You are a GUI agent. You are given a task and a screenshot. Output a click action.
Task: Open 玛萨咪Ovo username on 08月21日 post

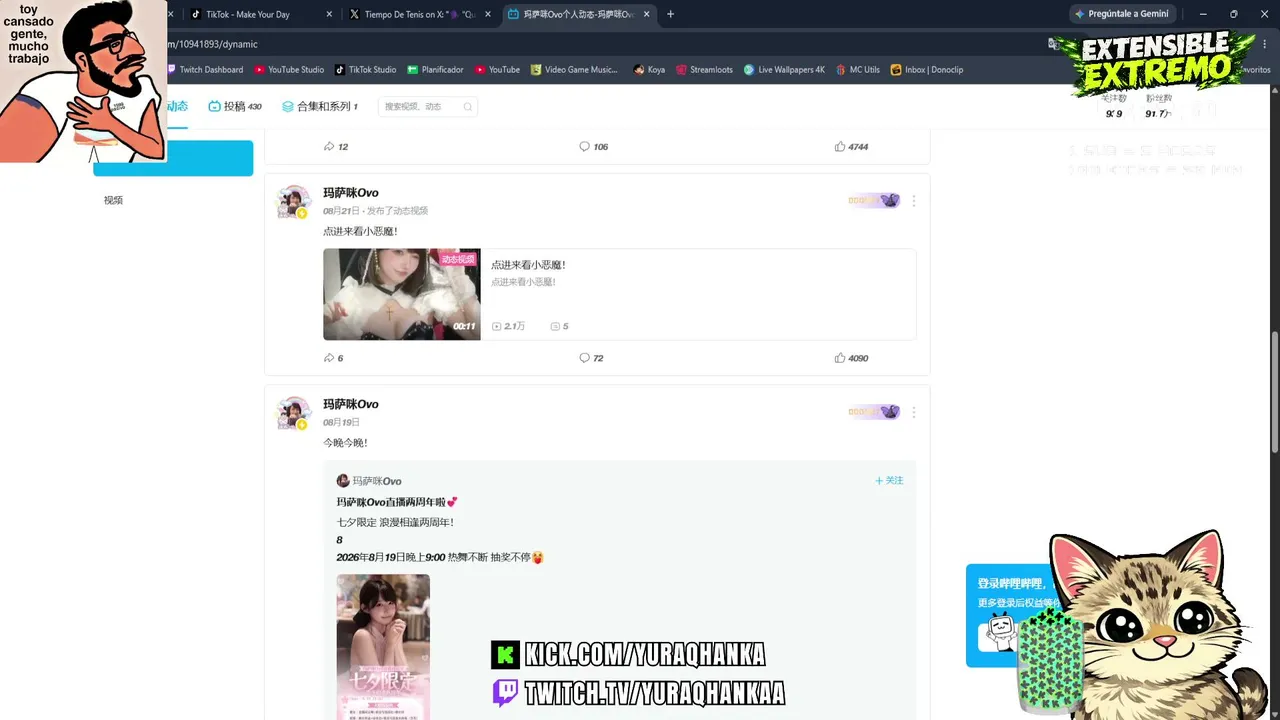click(x=351, y=193)
